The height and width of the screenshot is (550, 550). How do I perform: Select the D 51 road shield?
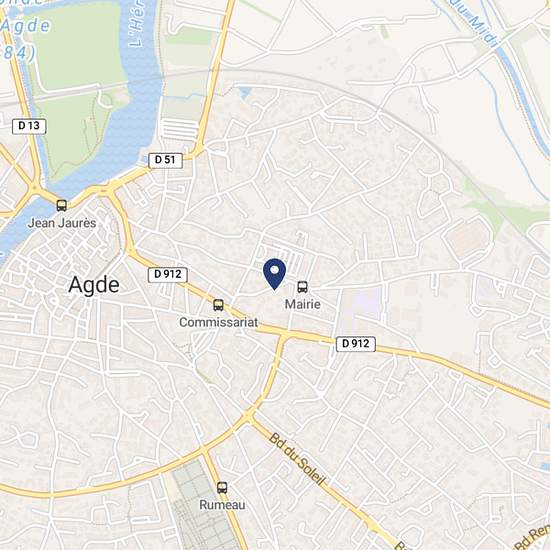click(x=165, y=160)
